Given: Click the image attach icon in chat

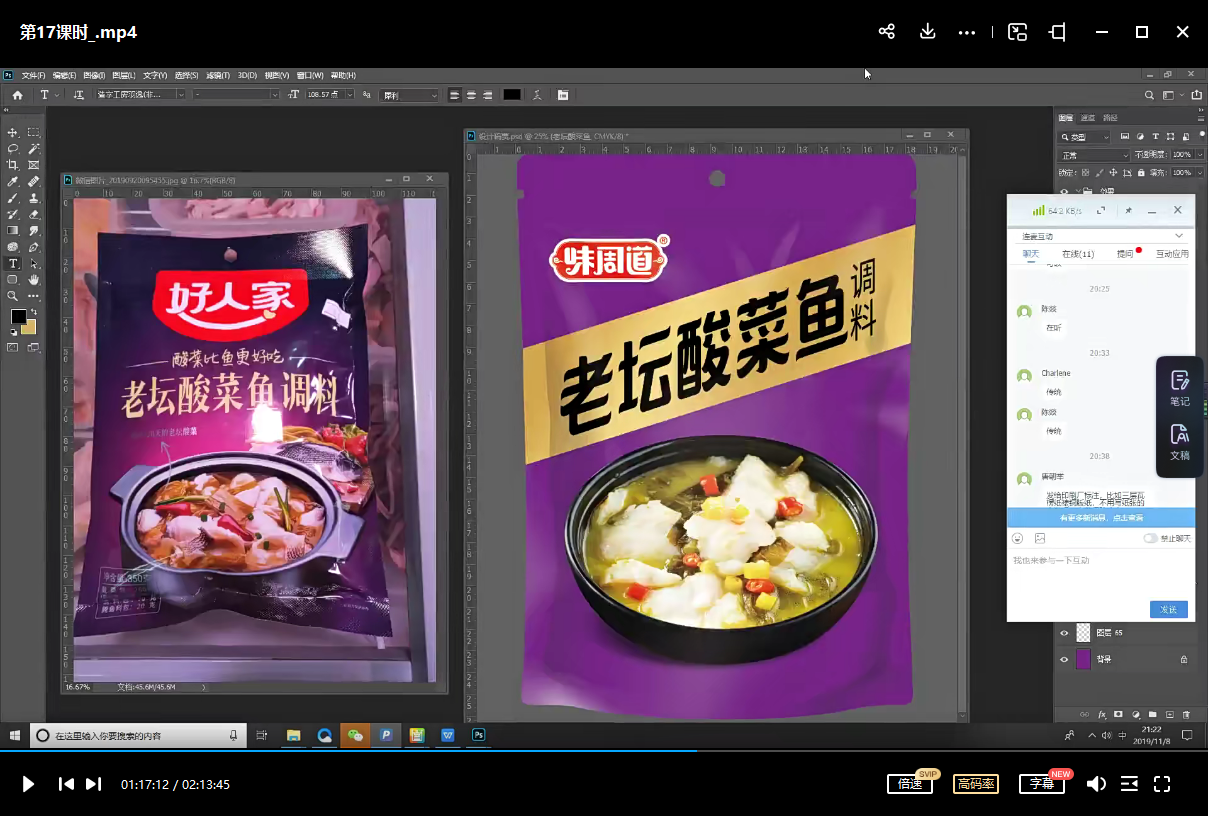Looking at the screenshot, I should coord(1040,538).
